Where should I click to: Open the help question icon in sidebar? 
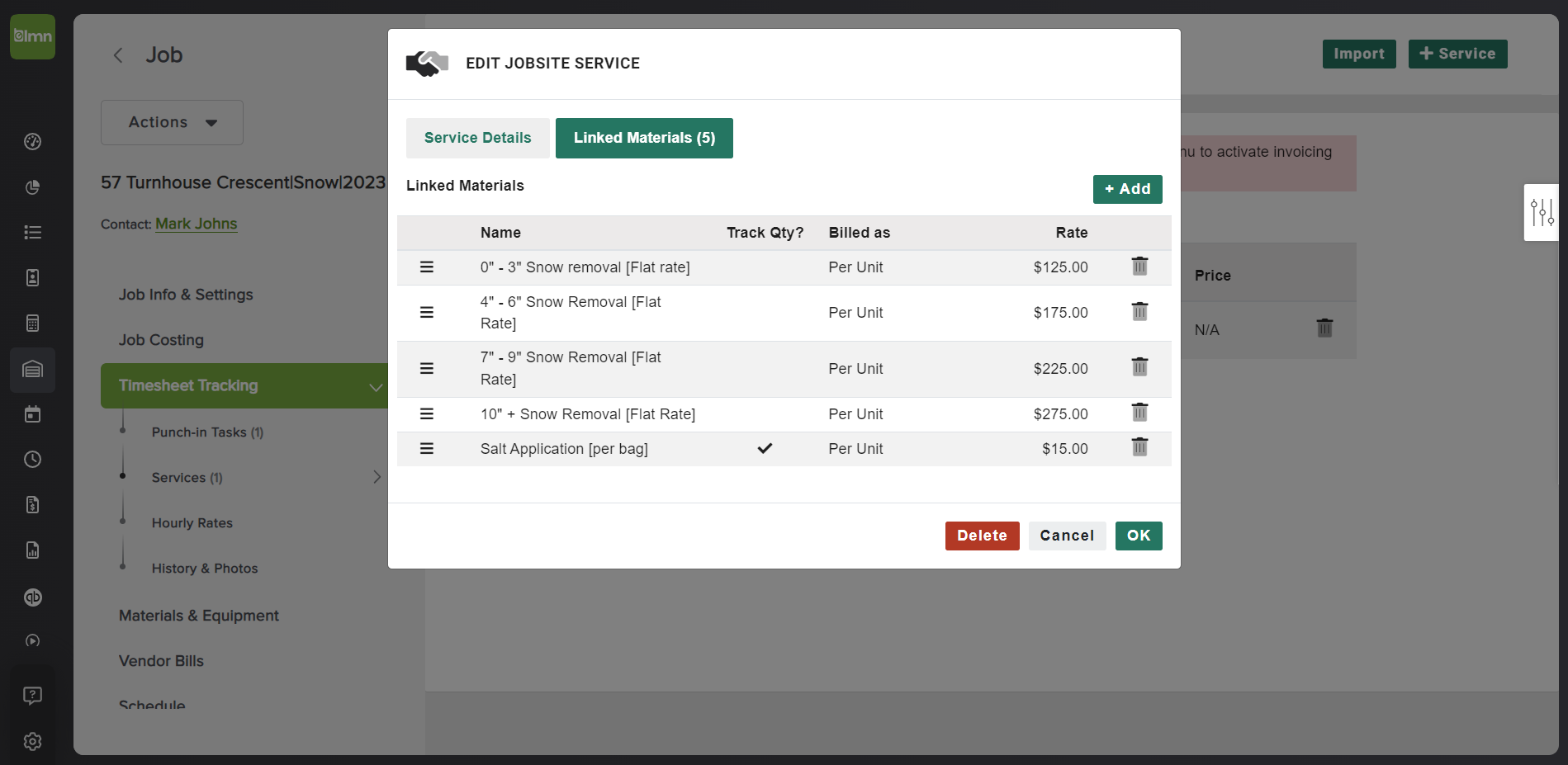click(x=33, y=696)
